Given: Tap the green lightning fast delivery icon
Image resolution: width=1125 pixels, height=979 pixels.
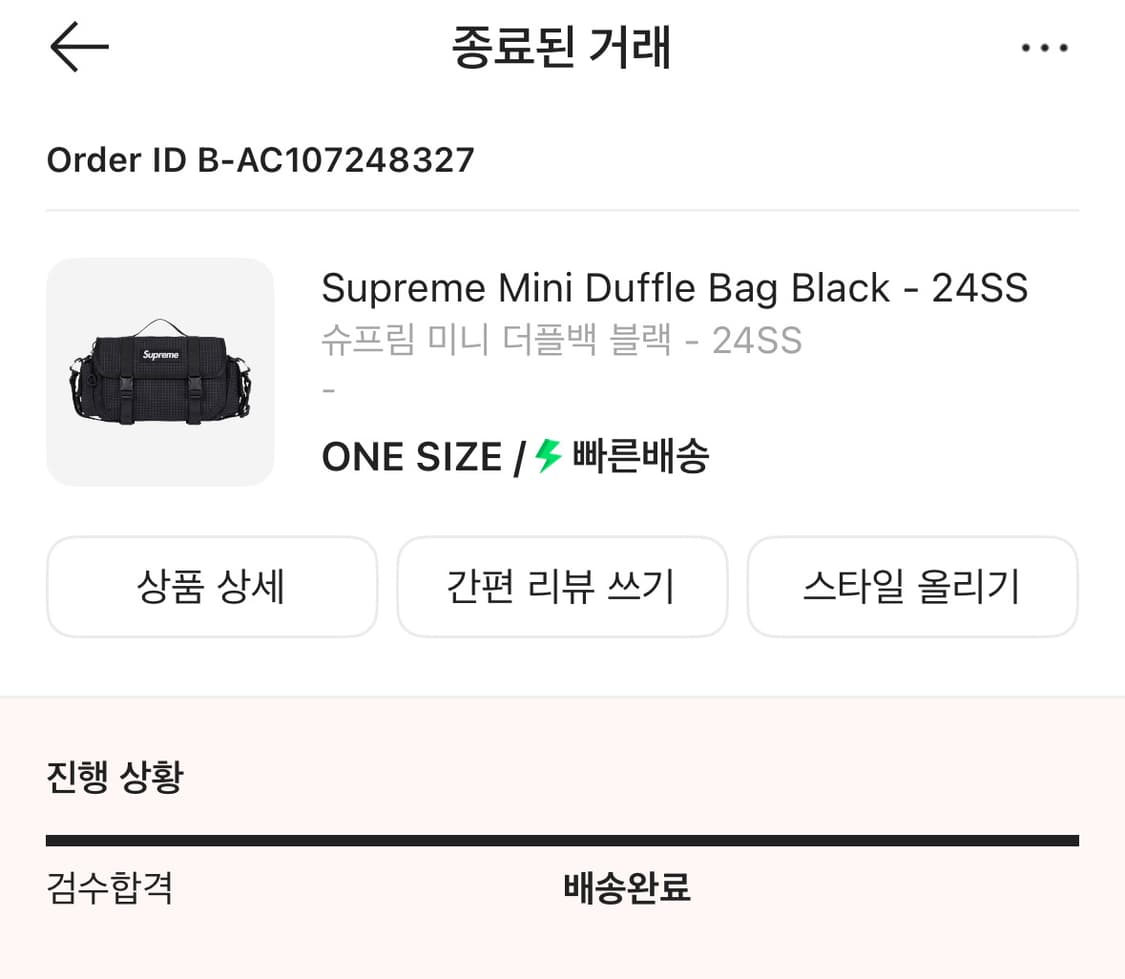Looking at the screenshot, I should tap(548, 457).
